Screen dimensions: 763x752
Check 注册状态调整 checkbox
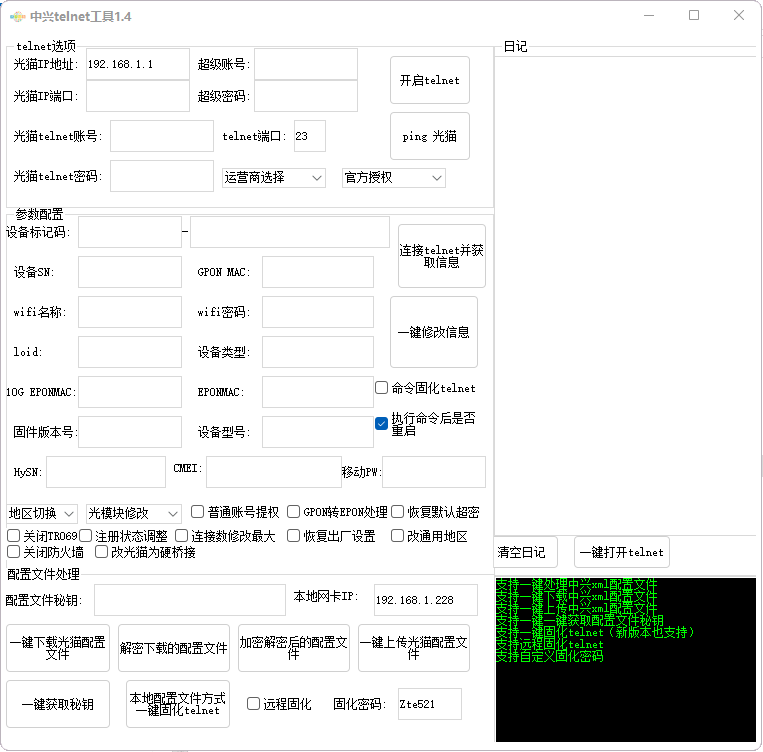coord(86,536)
